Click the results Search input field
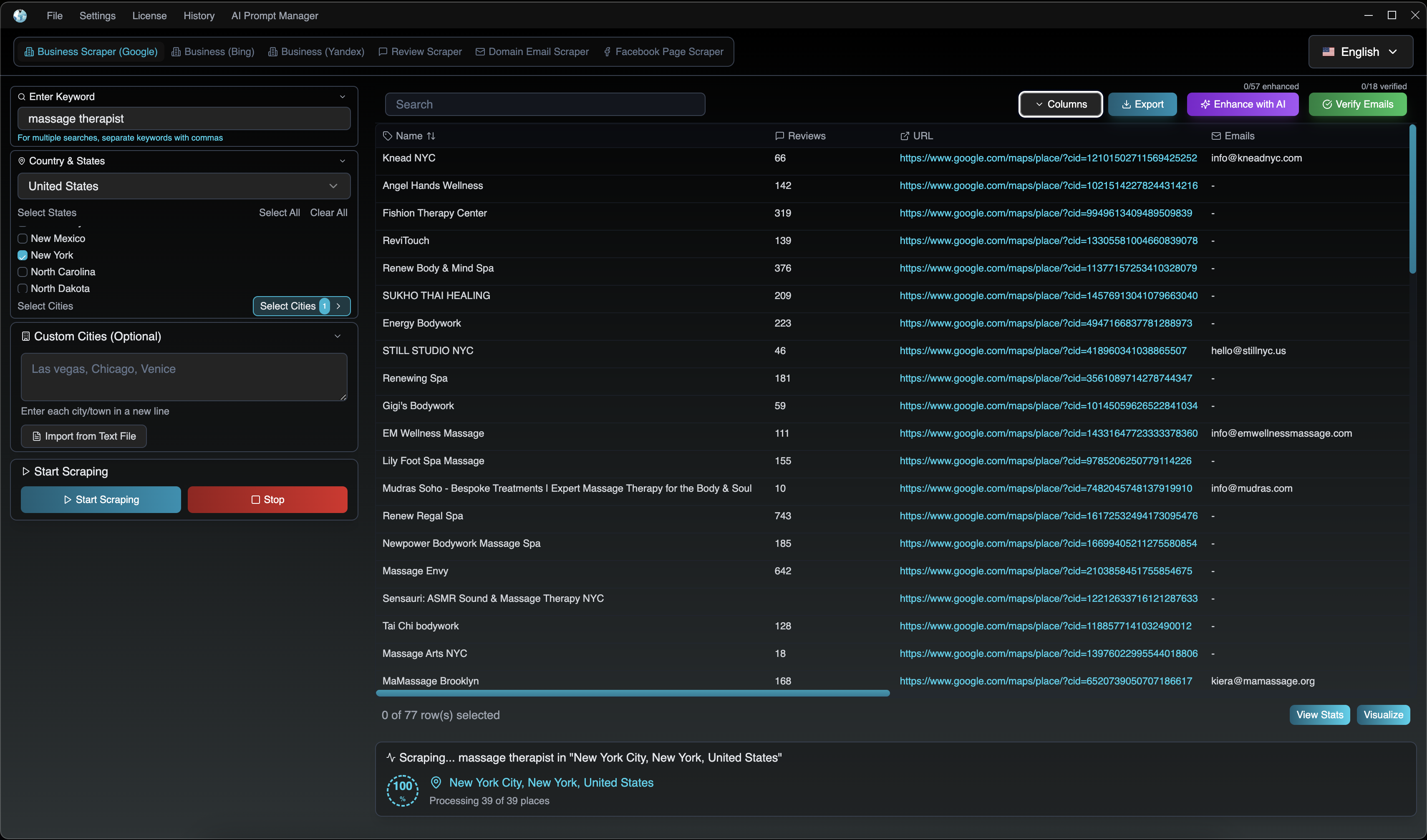The image size is (1427, 840). 545,104
